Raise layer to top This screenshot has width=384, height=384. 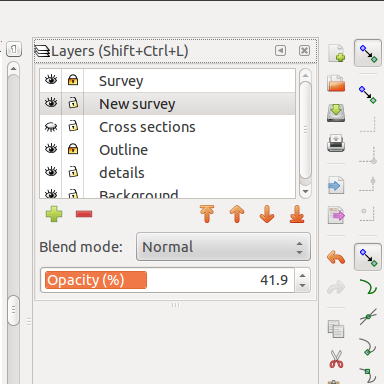(x=207, y=214)
